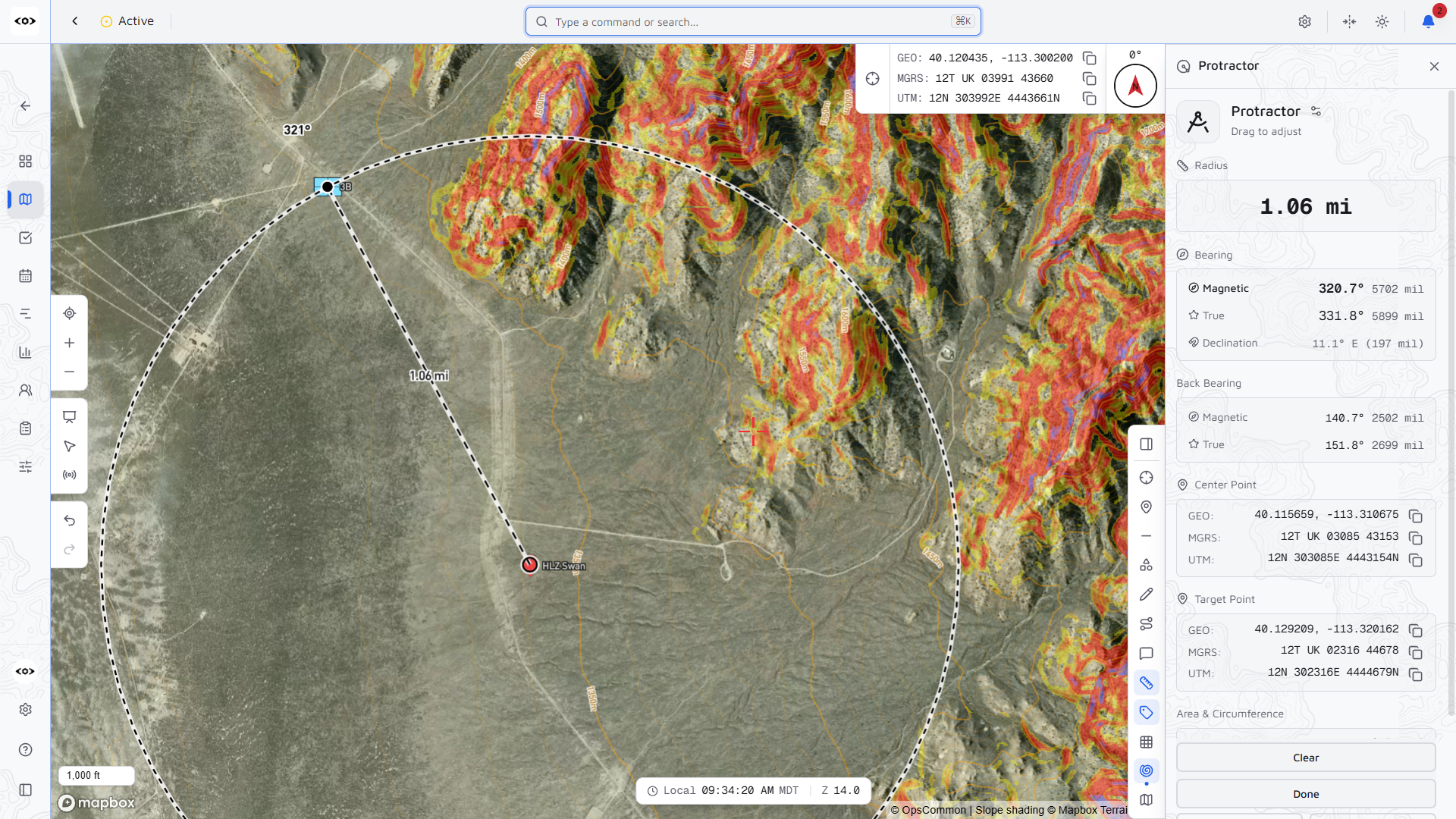
Task: Open the notifications bell
Action: coord(1428,21)
